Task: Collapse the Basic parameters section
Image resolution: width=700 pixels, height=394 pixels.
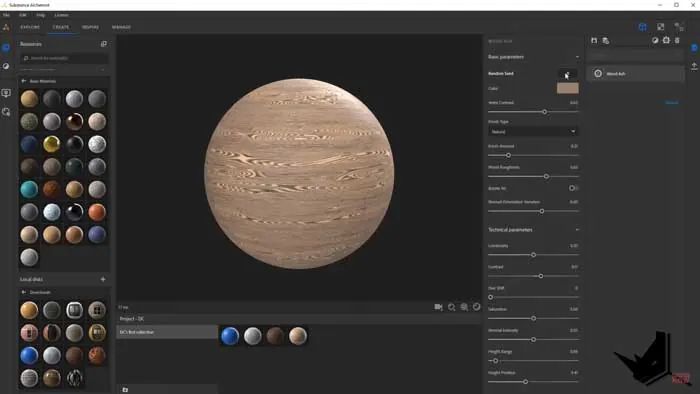Action: [577, 57]
